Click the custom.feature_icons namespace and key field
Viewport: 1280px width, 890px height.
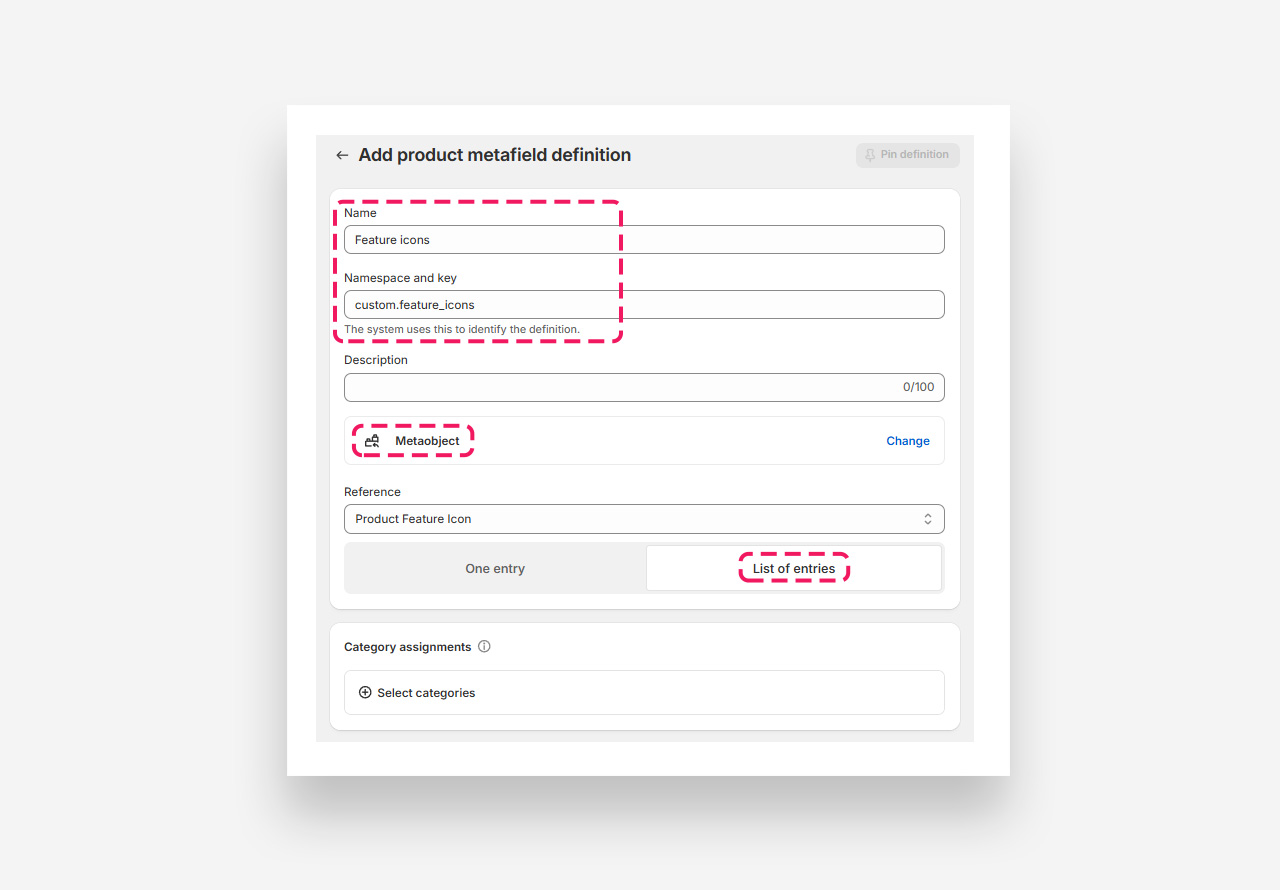(644, 305)
